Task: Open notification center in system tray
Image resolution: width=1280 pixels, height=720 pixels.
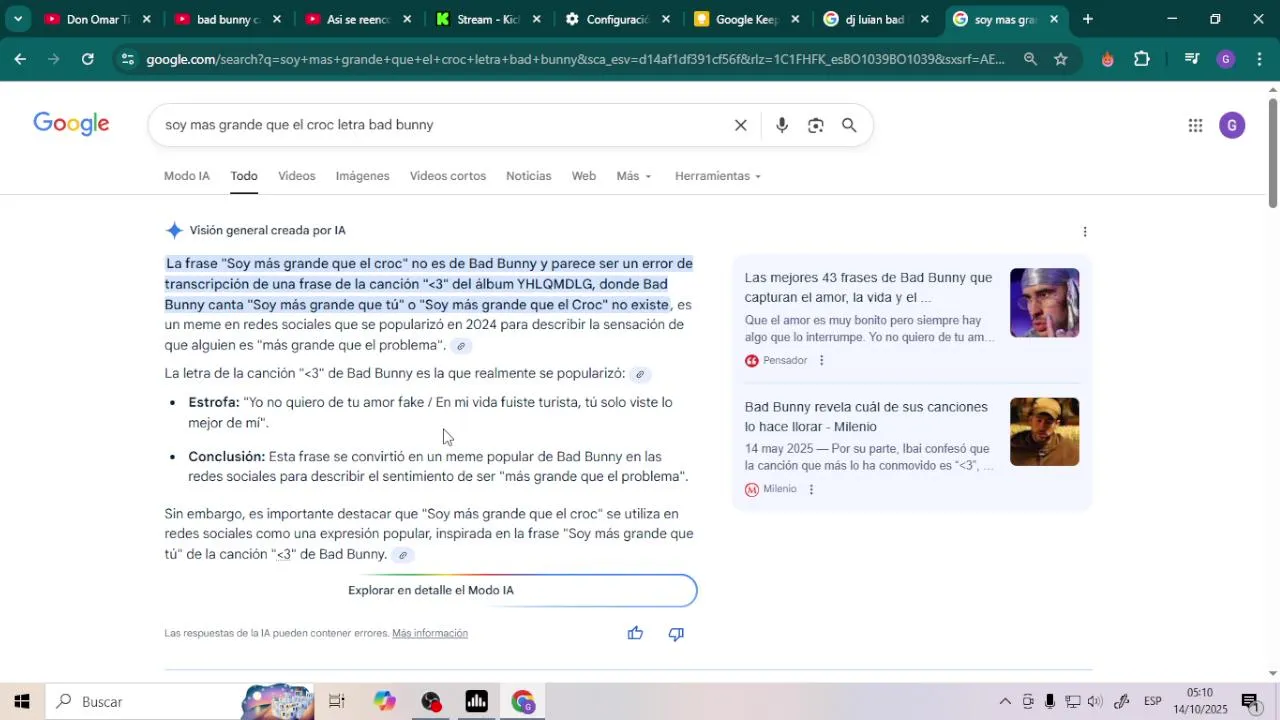Action: tap(1249, 702)
